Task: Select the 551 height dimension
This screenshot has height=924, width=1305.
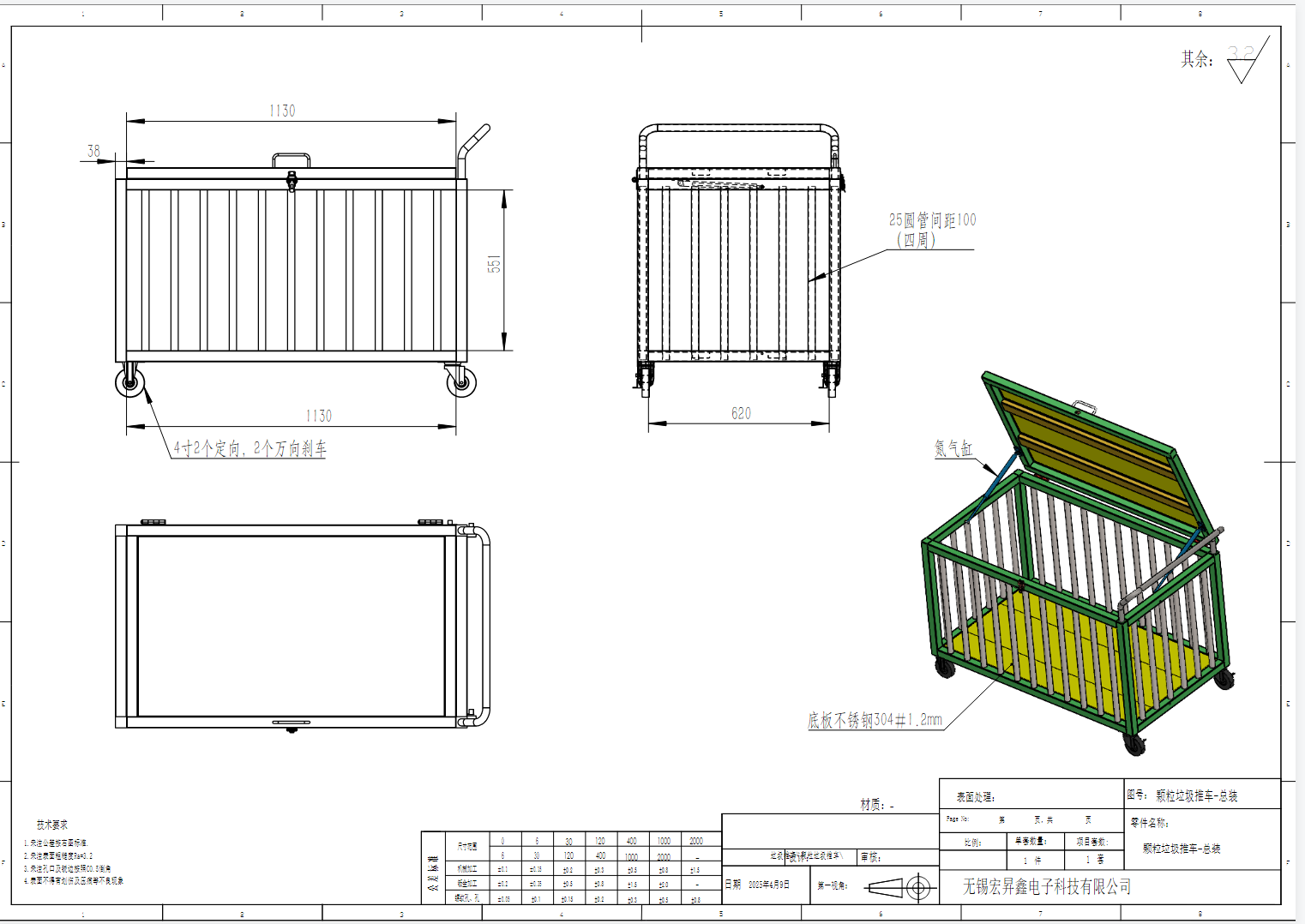Action: pos(495,264)
